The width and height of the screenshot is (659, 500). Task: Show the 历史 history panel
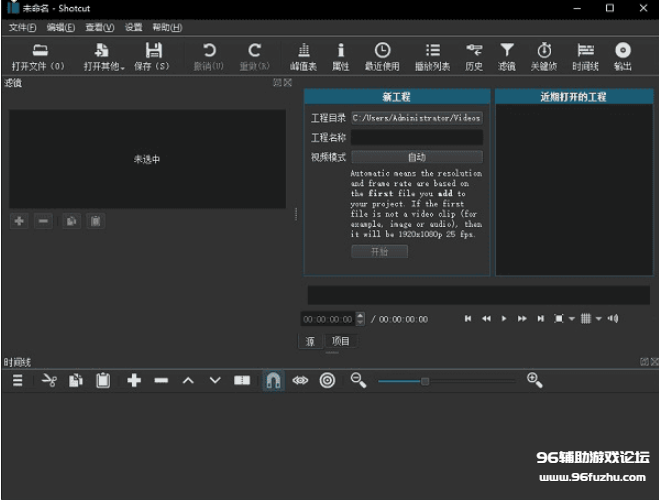coord(473,55)
